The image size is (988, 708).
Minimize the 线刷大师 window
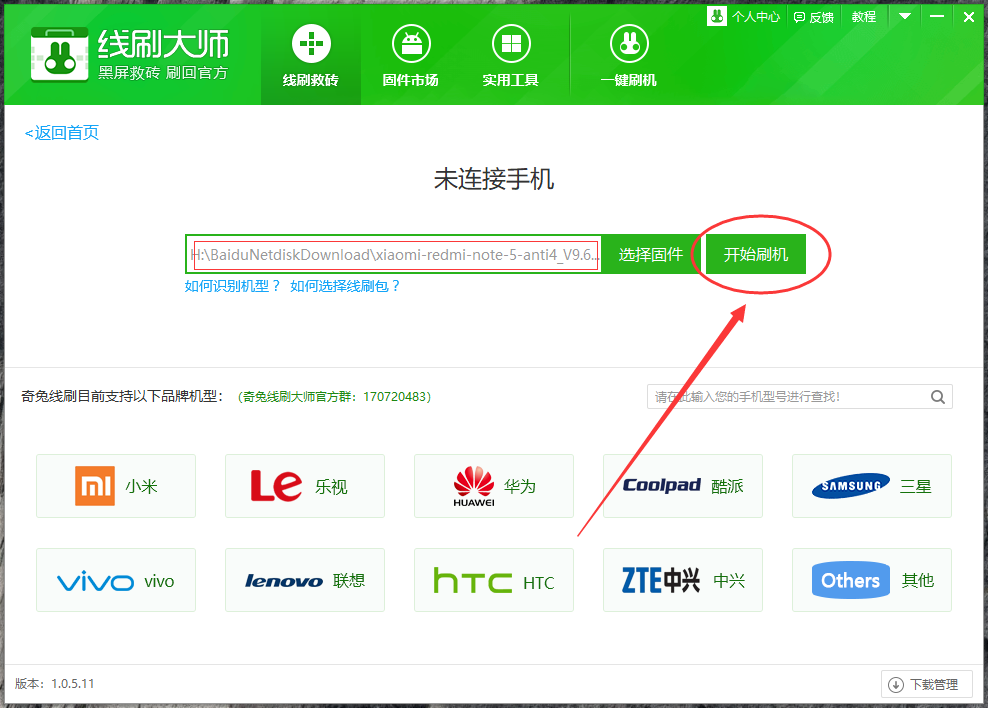click(937, 16)
